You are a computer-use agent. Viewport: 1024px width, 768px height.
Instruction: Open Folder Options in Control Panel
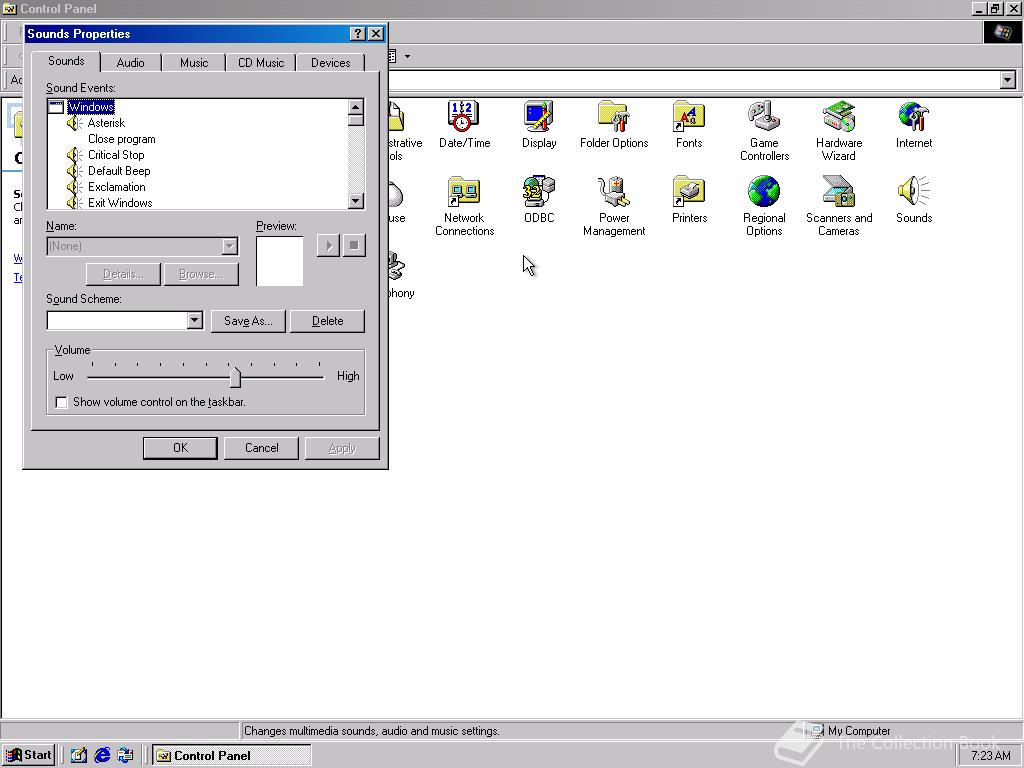click(614, 124)
